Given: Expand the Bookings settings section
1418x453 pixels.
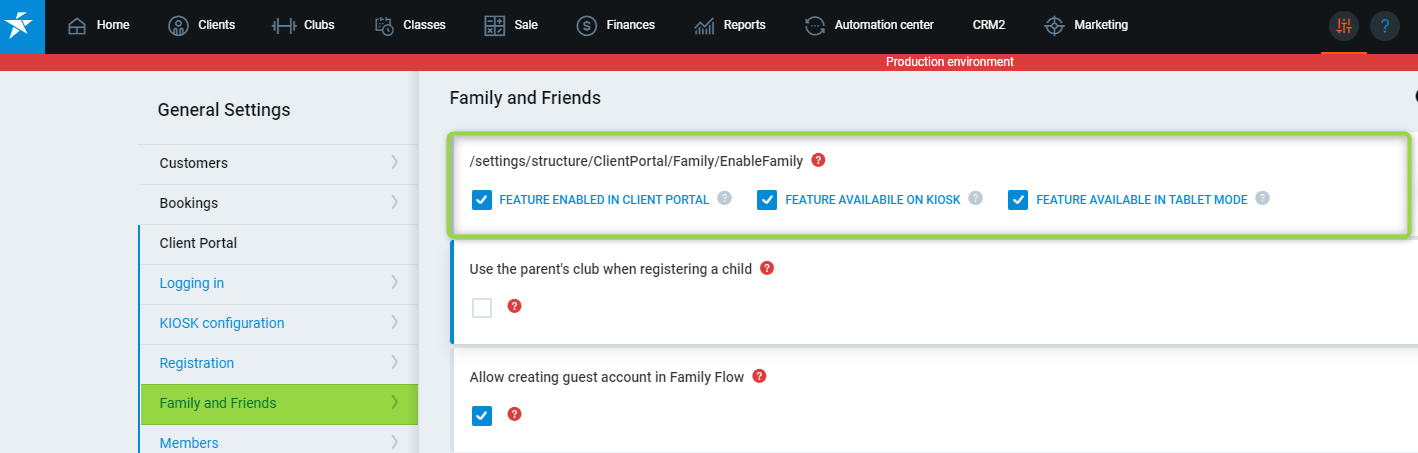Looking at the screenshot, I should tap(277, 203).
